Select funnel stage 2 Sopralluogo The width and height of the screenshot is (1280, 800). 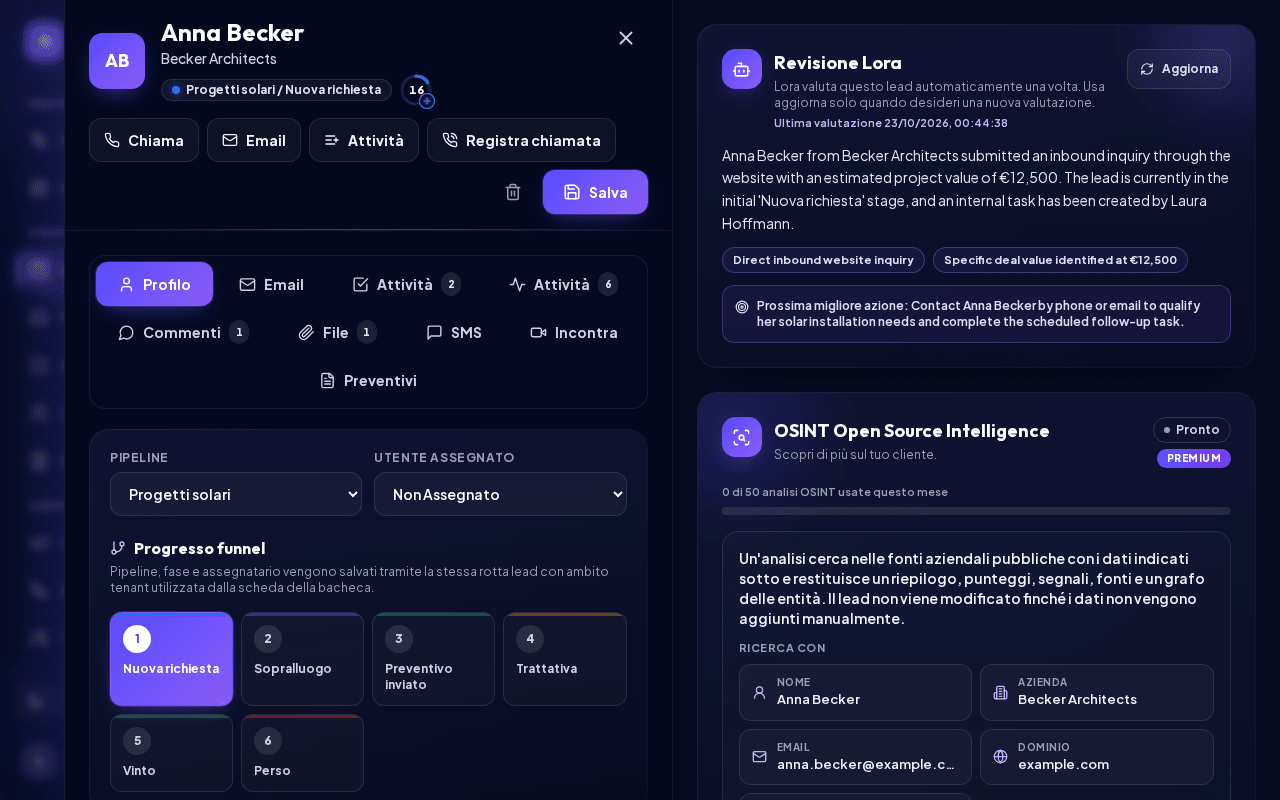(302, 659)
